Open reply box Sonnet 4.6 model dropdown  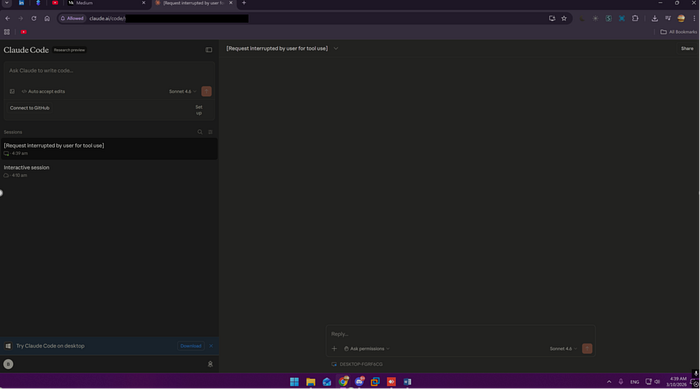563,349
